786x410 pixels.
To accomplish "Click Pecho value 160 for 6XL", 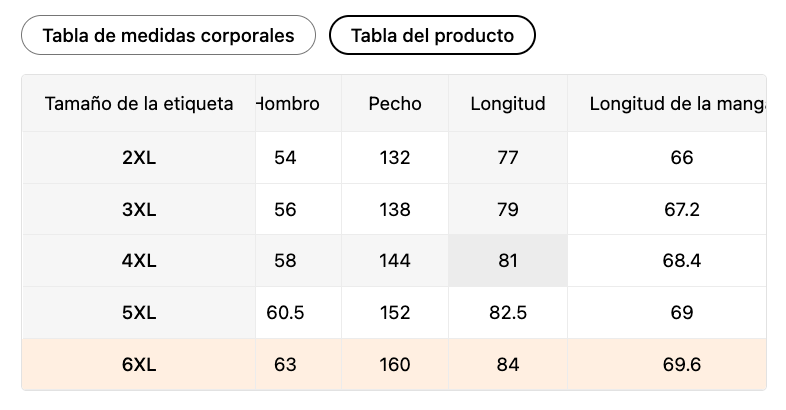I will 395,365.
